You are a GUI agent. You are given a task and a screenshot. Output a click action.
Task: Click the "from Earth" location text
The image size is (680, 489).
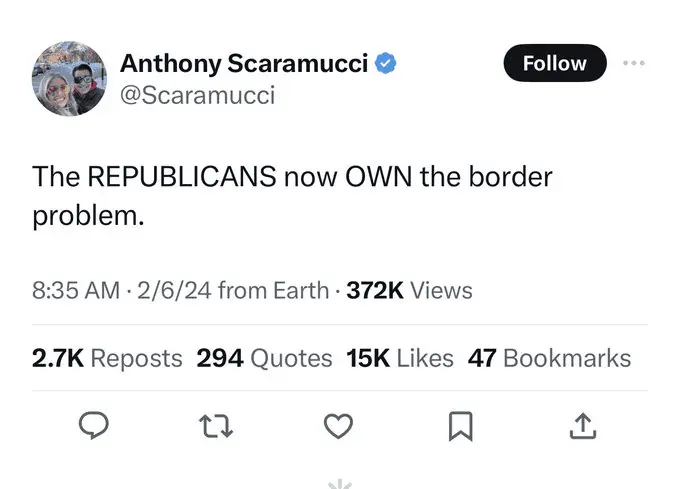[x=273, y=291]
